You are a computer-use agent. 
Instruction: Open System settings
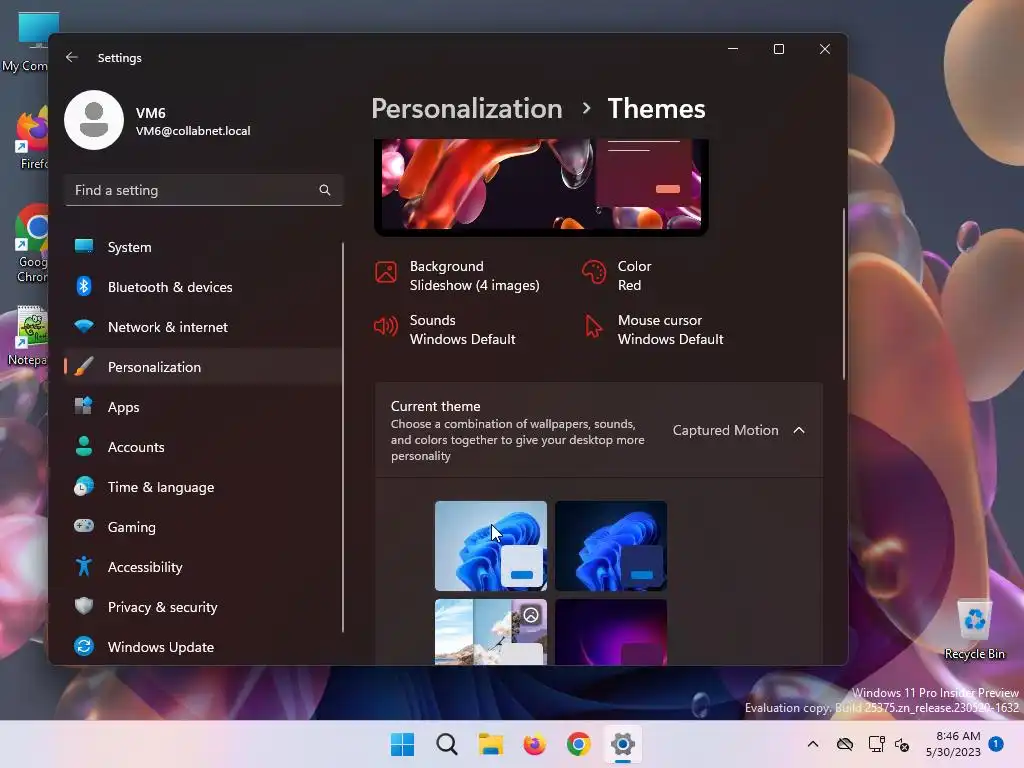[x=202, y=247]
